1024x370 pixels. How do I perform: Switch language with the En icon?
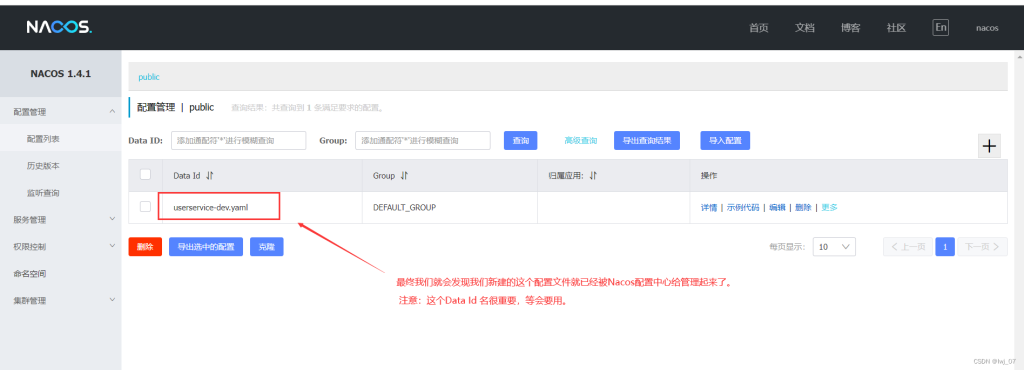click(x=940, y=27)
